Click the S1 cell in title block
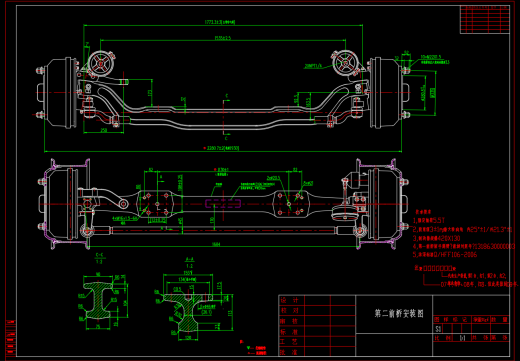This screenshot has width=520, height=361. (438, 329)
